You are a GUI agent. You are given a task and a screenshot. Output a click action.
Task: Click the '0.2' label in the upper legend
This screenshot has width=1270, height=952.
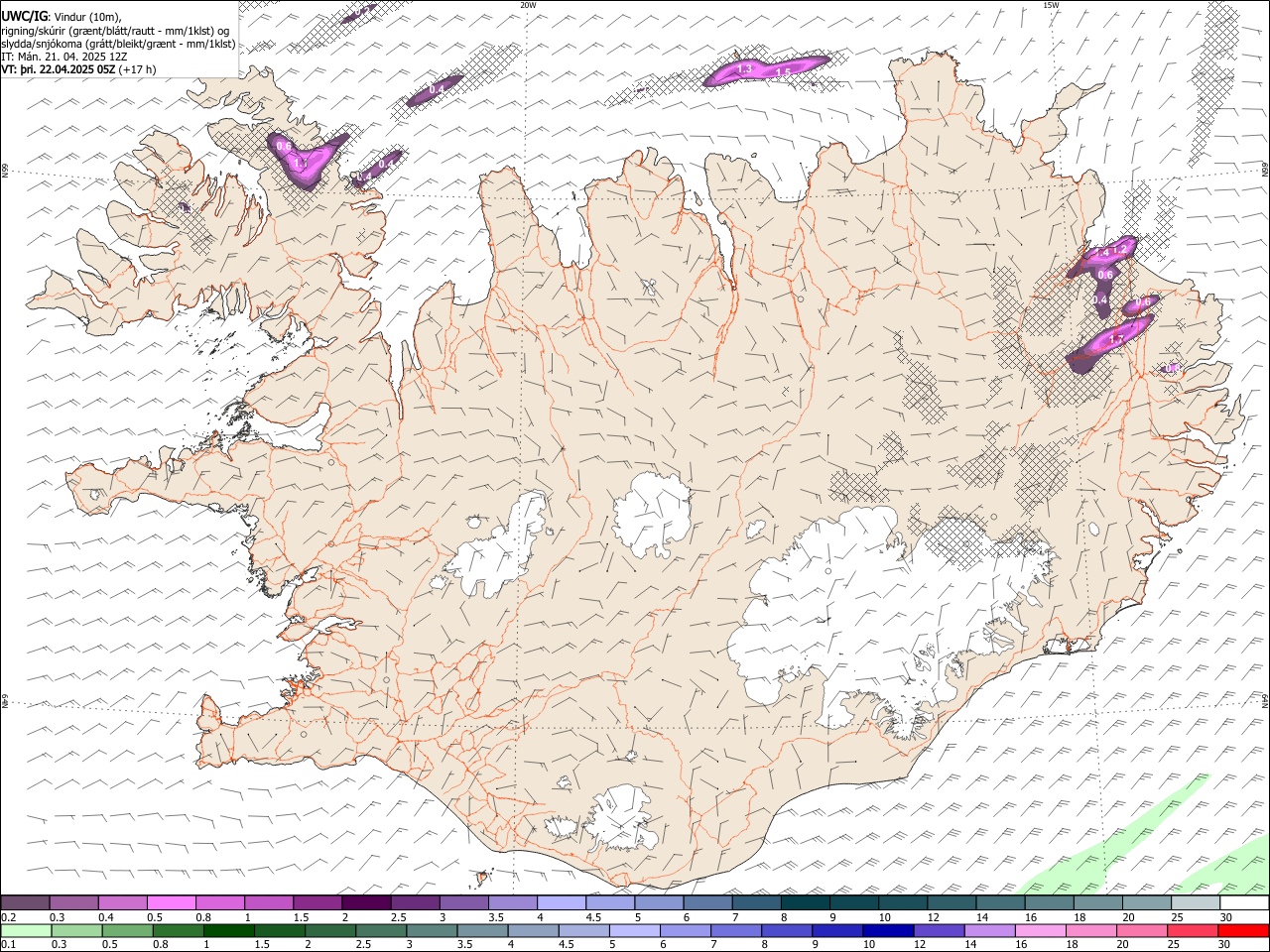pos(9,917)
